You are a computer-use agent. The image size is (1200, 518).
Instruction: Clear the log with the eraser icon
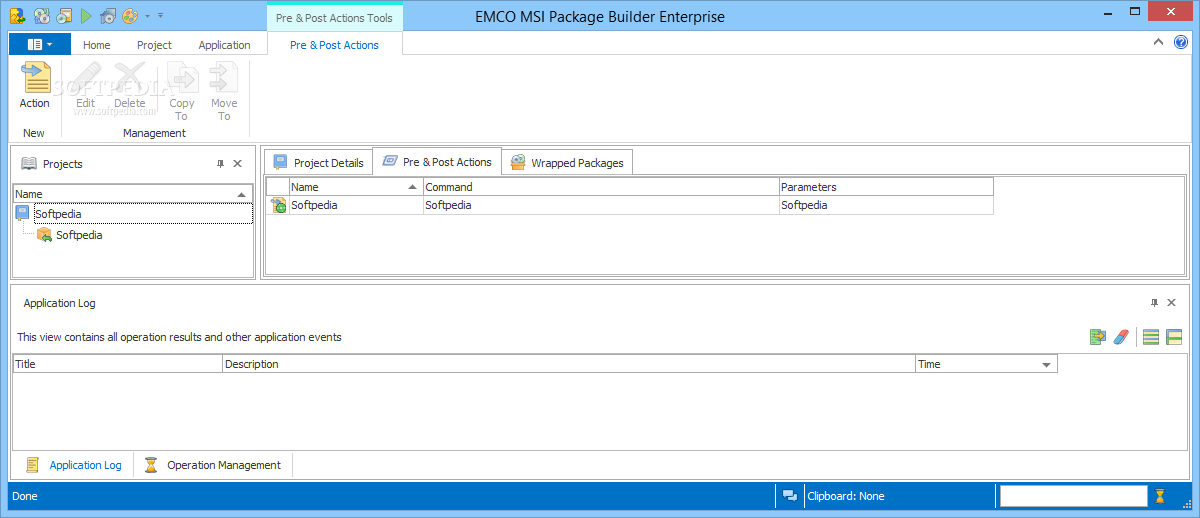(x=1121, y=337)
